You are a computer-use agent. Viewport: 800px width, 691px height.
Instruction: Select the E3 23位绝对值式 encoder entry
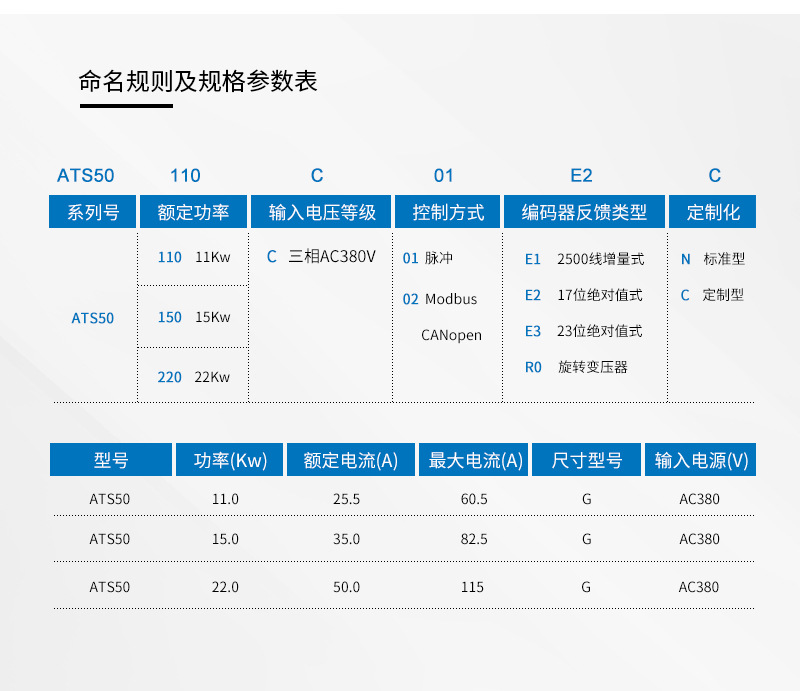(583, 331)
